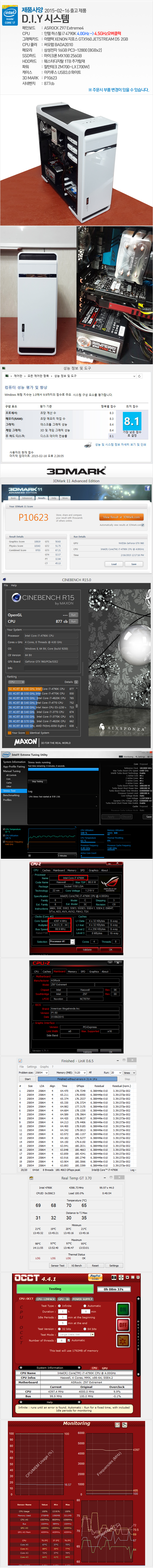Image resolution: width=153 pixels, height=1568 pixels.
Task: Run the CPU test in Cinebench
Action: tap(73, 621)
